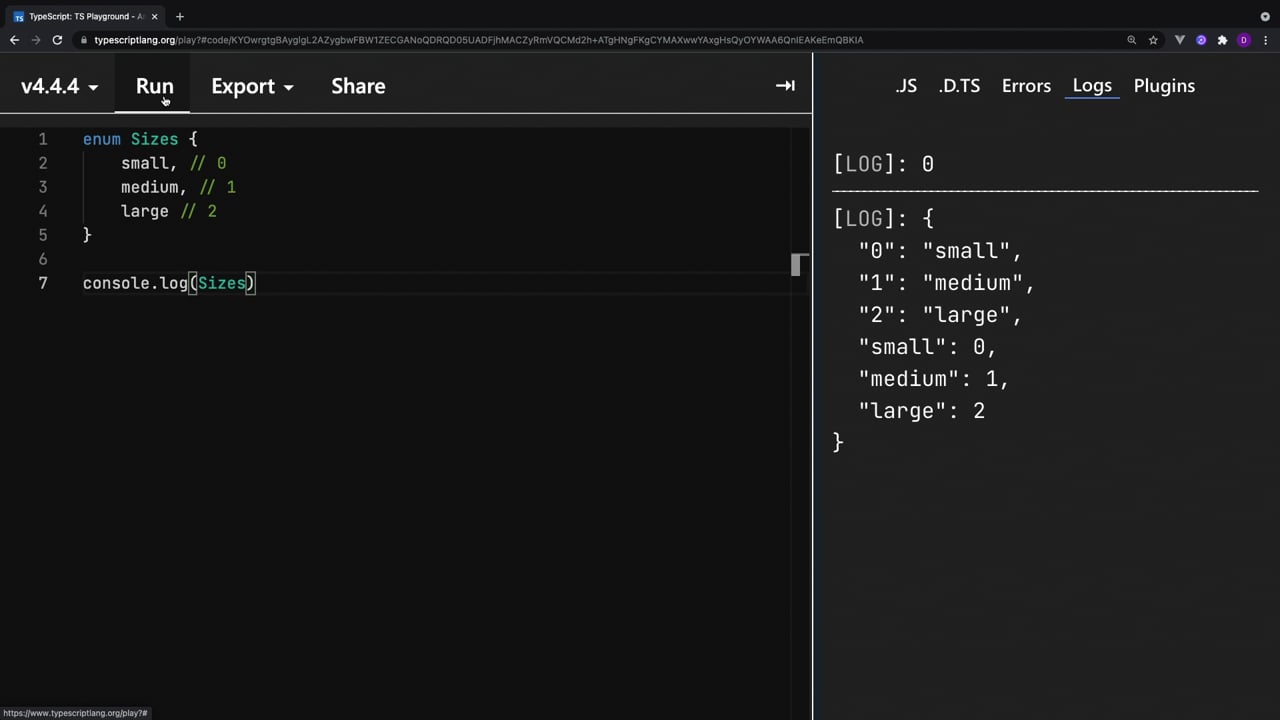The image size is (1280, 720).
Task: Open the Extensions puzzle icon
Action: pyautogui.click(x=1222, y=40)
